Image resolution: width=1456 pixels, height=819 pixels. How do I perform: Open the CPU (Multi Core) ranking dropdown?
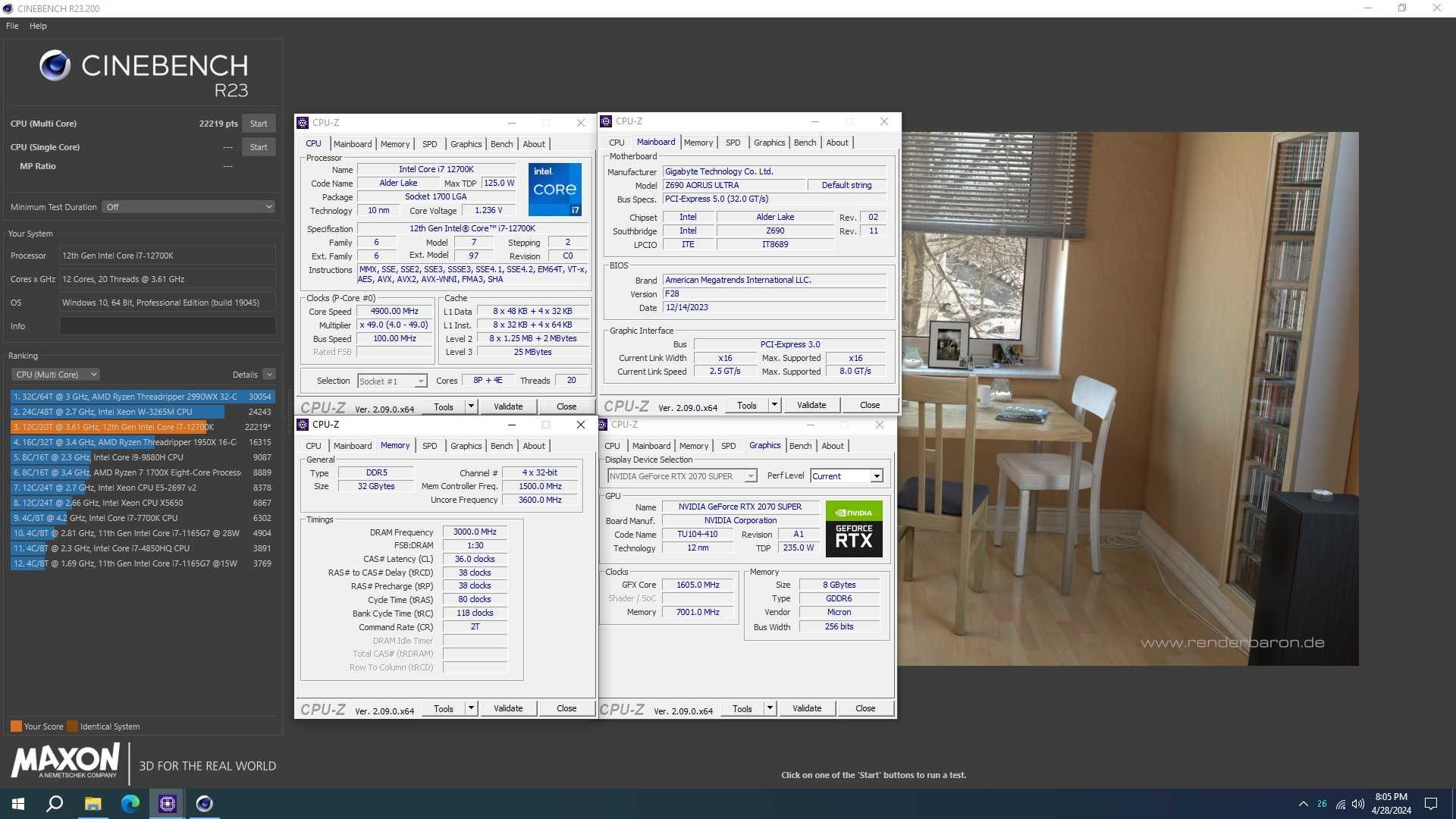click(55, 375)
